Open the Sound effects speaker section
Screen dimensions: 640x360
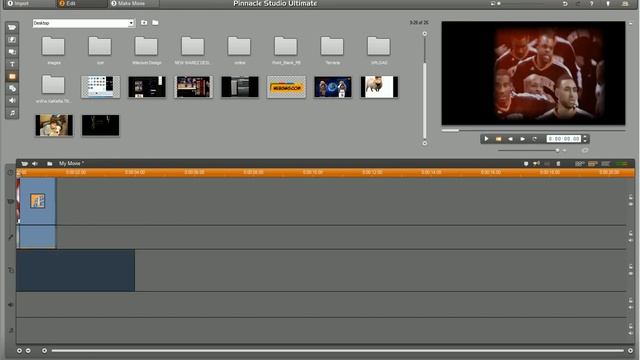[12, 100]
